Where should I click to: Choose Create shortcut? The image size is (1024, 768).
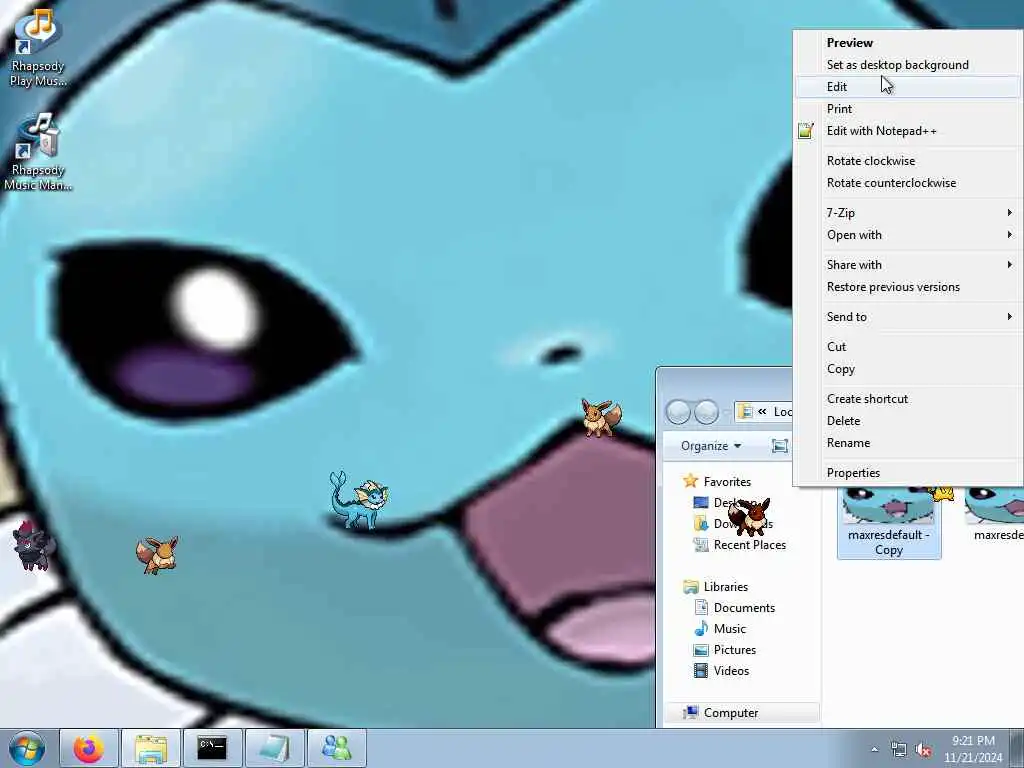tap(908, 399)
